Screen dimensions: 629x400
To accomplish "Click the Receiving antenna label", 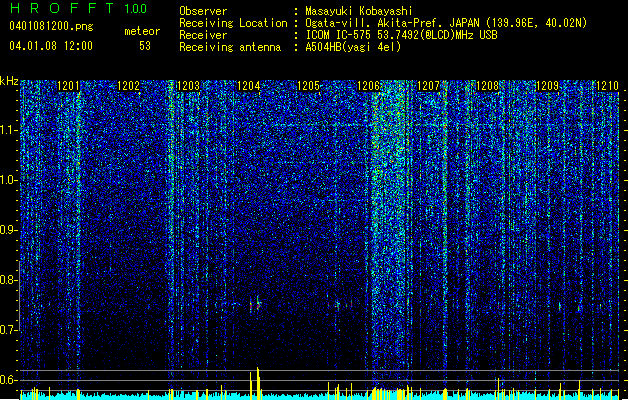I will [230, 47].
